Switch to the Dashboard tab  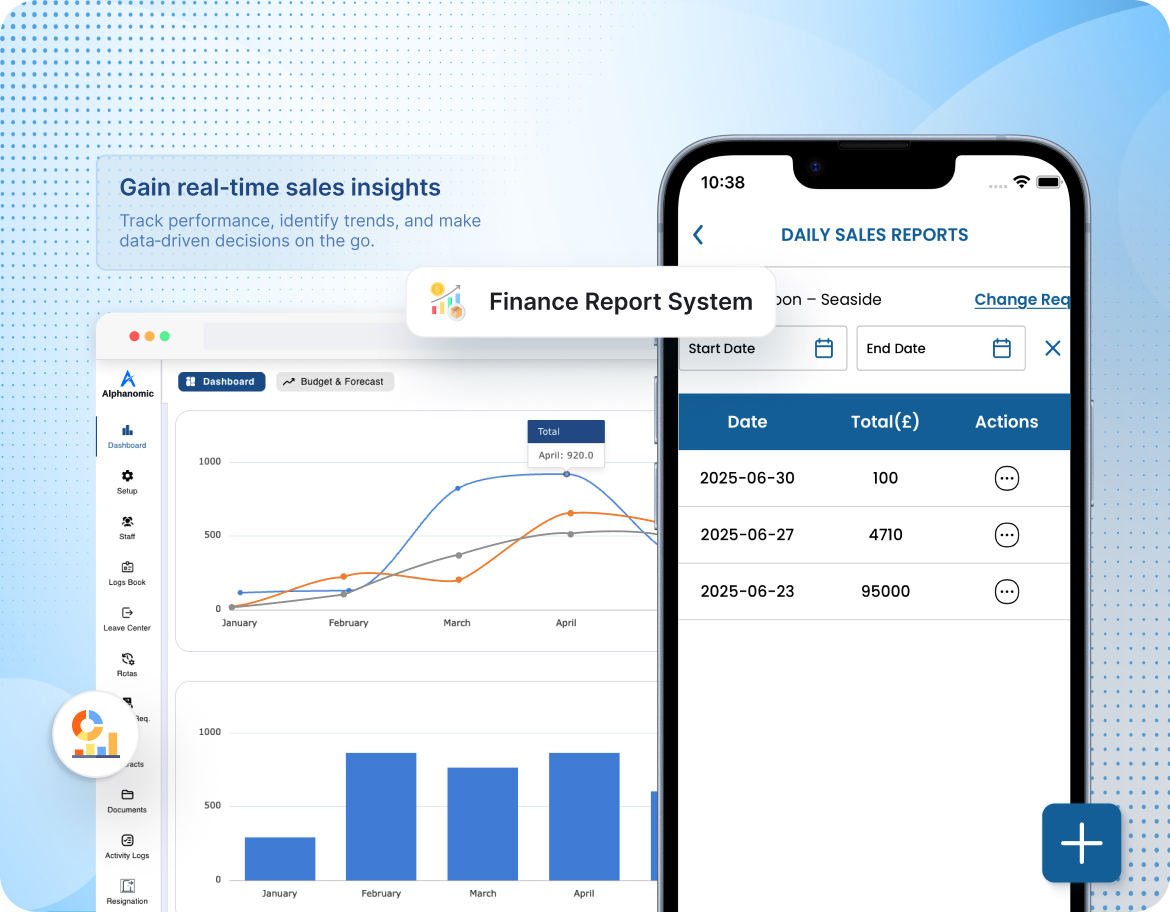click(x=221, y=381)
